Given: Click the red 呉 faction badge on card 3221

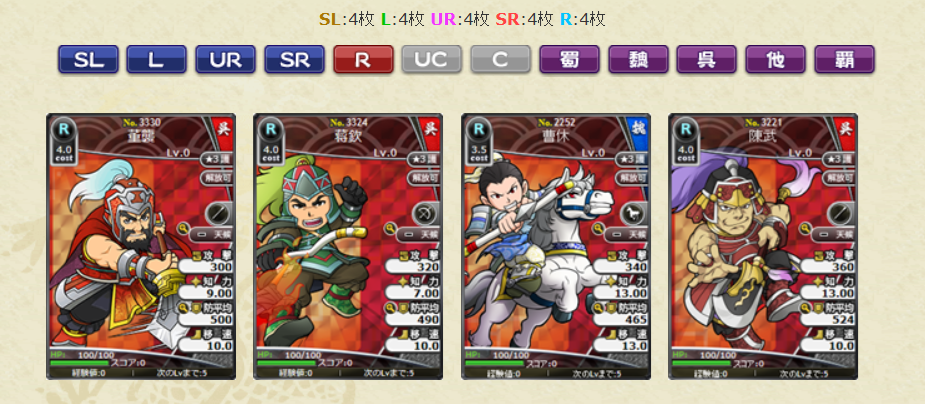Looking at the screenshot, I should [846, 126].
